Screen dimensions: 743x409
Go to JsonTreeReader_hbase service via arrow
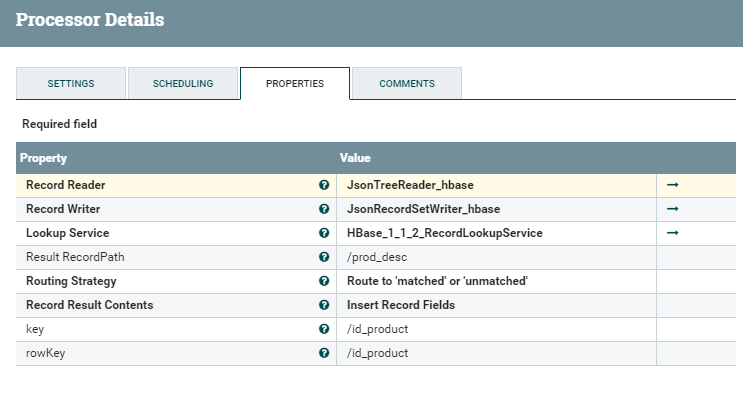coord(673,185)
